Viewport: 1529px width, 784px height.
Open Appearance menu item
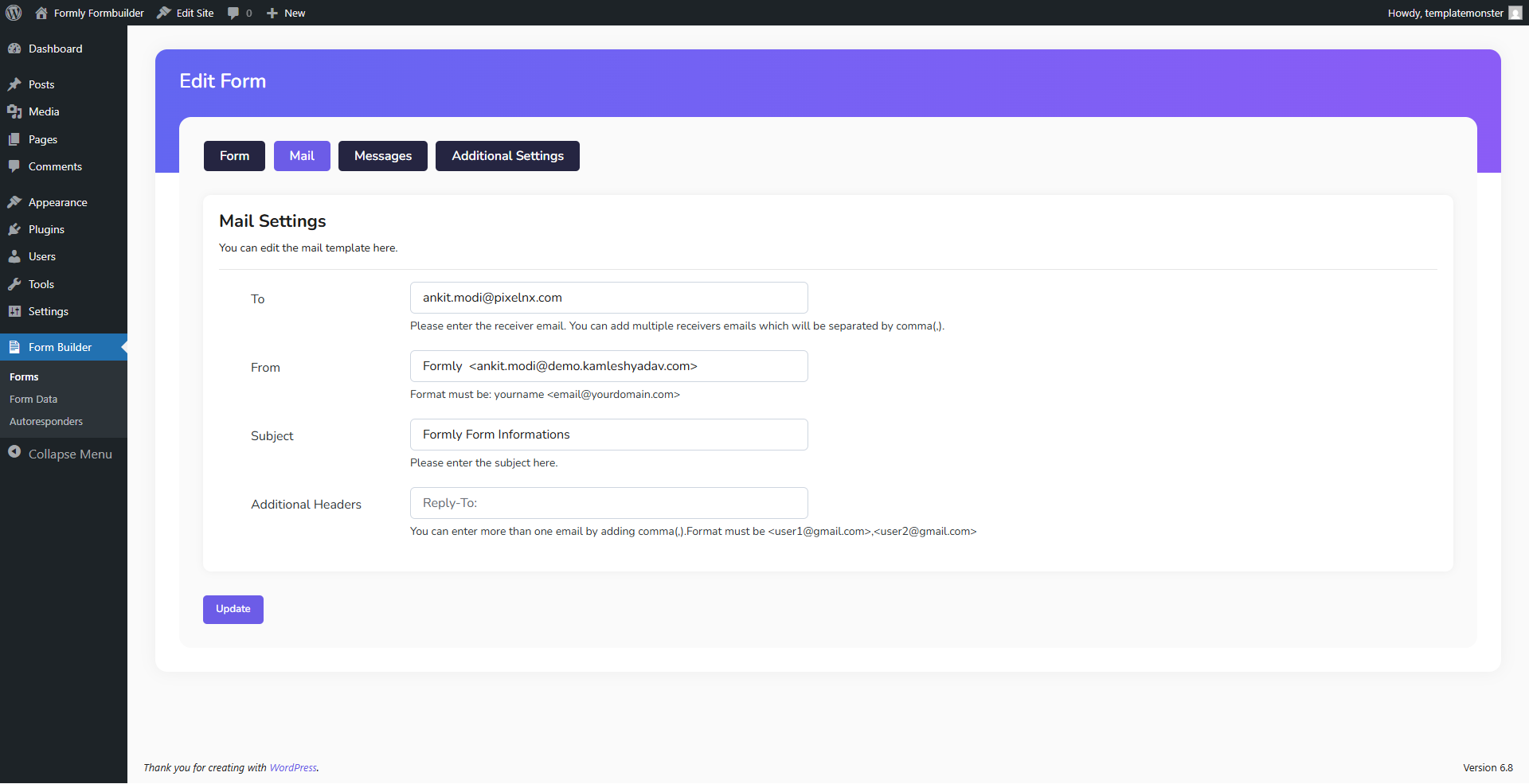pos(64,202)
